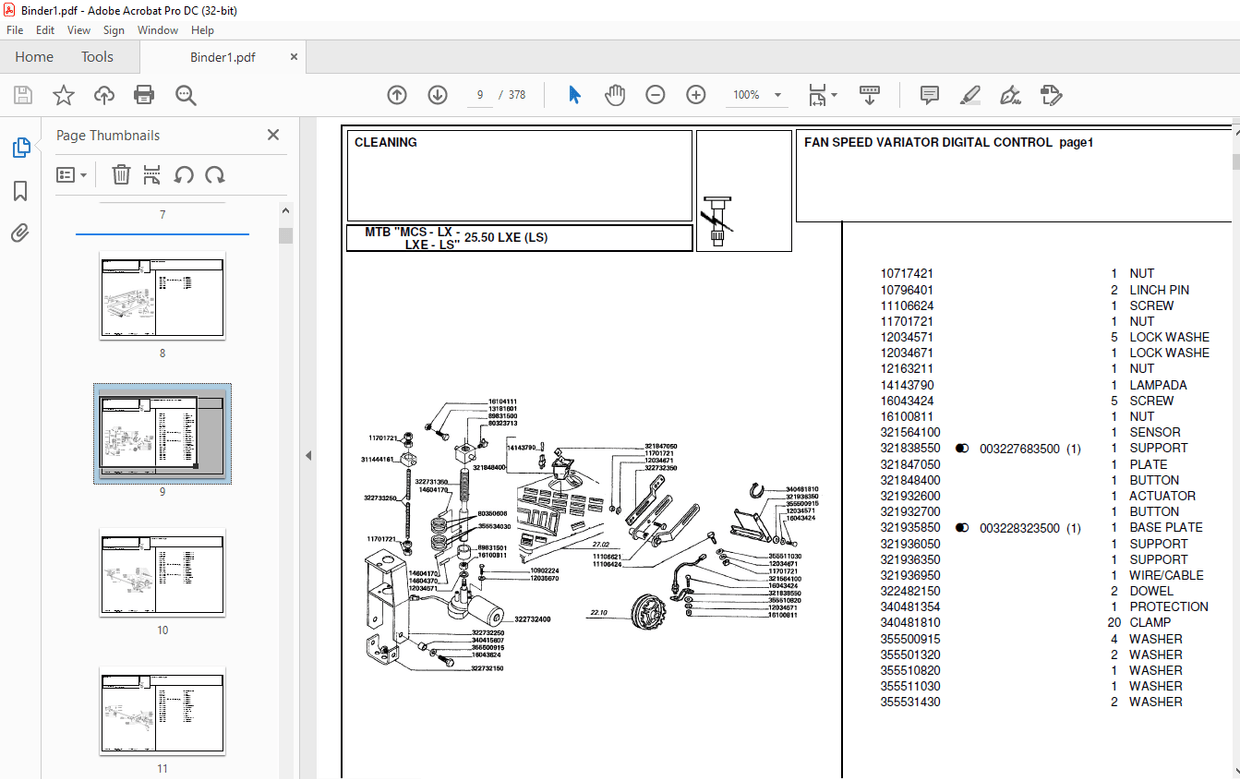
Task: Rotate pages counterclockwise in thumbnails panel
Action: point(183,175)
